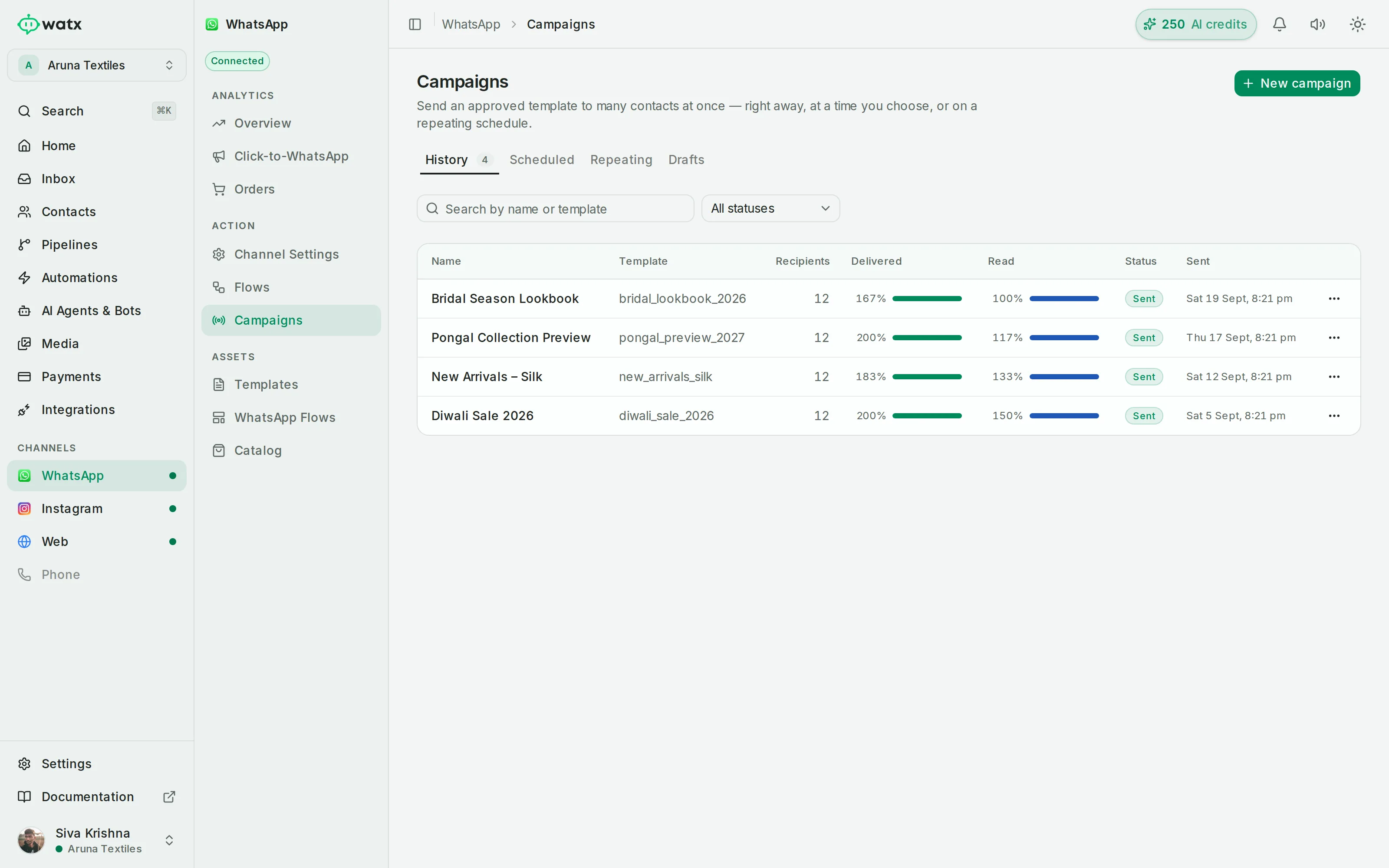Open the sidebar Search ⌘K

96,111
